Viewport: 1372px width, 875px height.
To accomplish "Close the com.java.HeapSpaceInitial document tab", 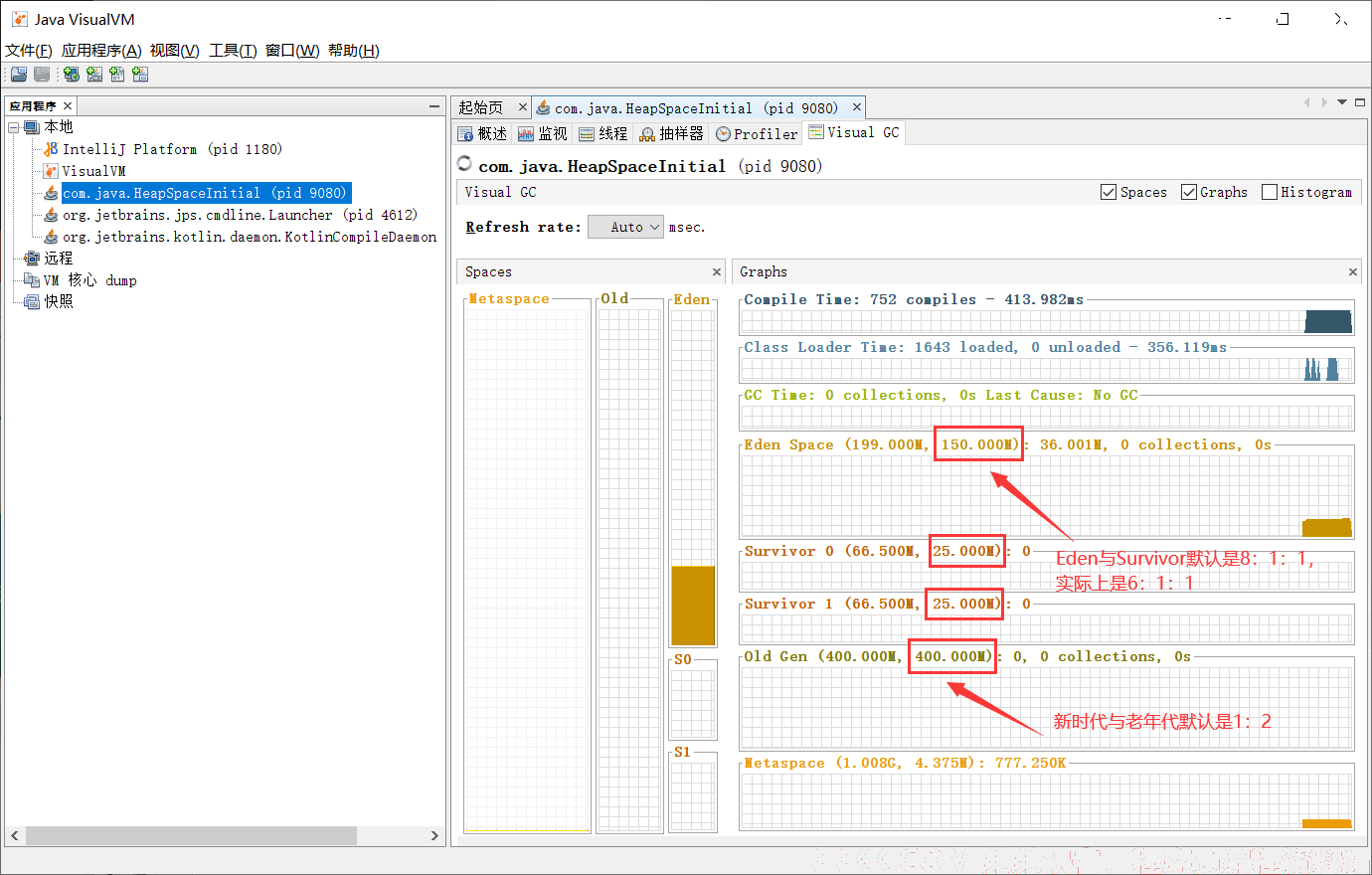I will [857, 107].
